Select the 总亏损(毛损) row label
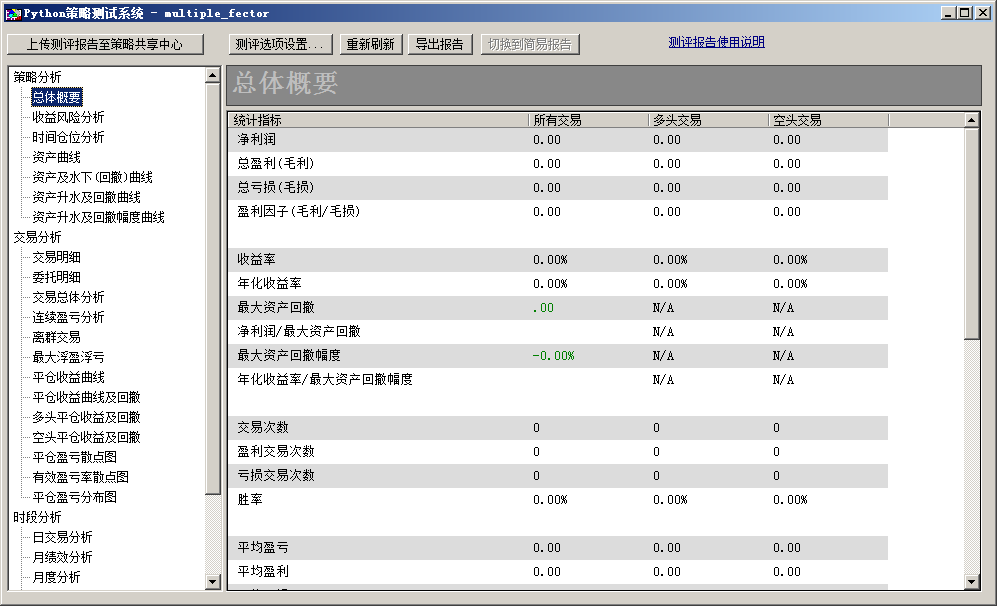The height and width of the screenshot is (606, 997). click(x=276, y=188)
